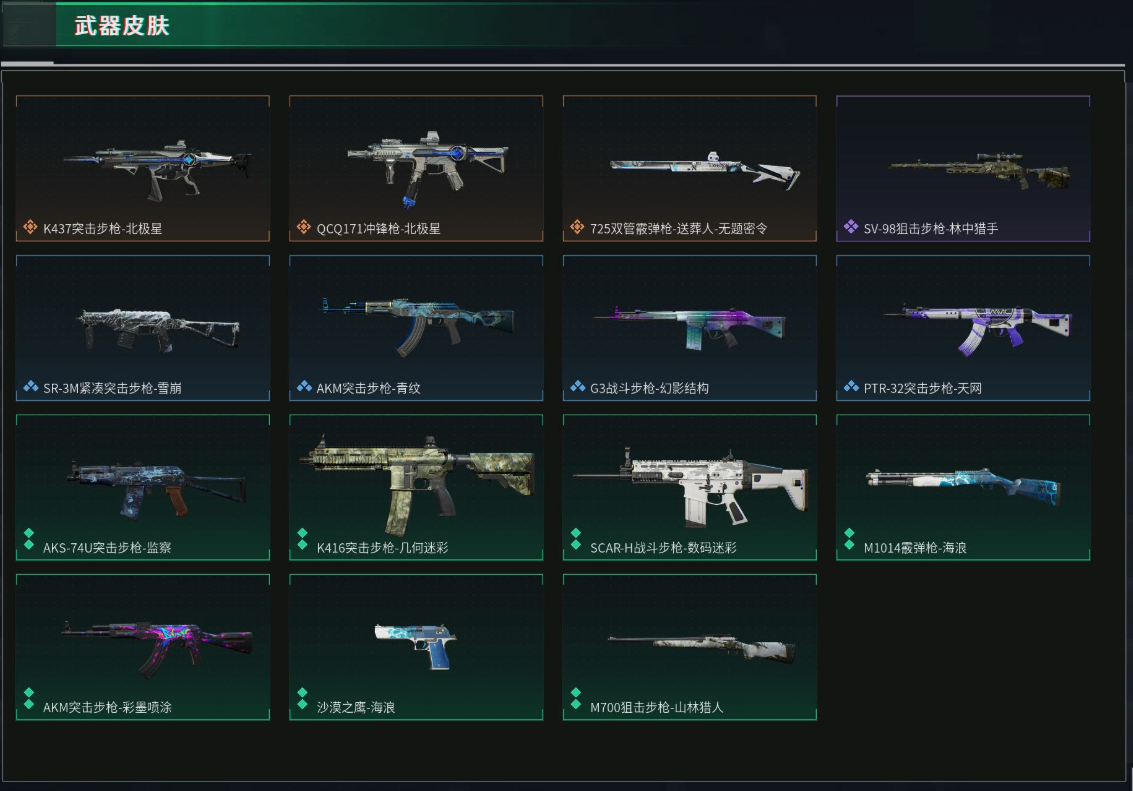Viewport: 1133px width, 791px height.
Task: Open the 725双管霰弹枪-送葬人 skin card
Action: (690, 168)
